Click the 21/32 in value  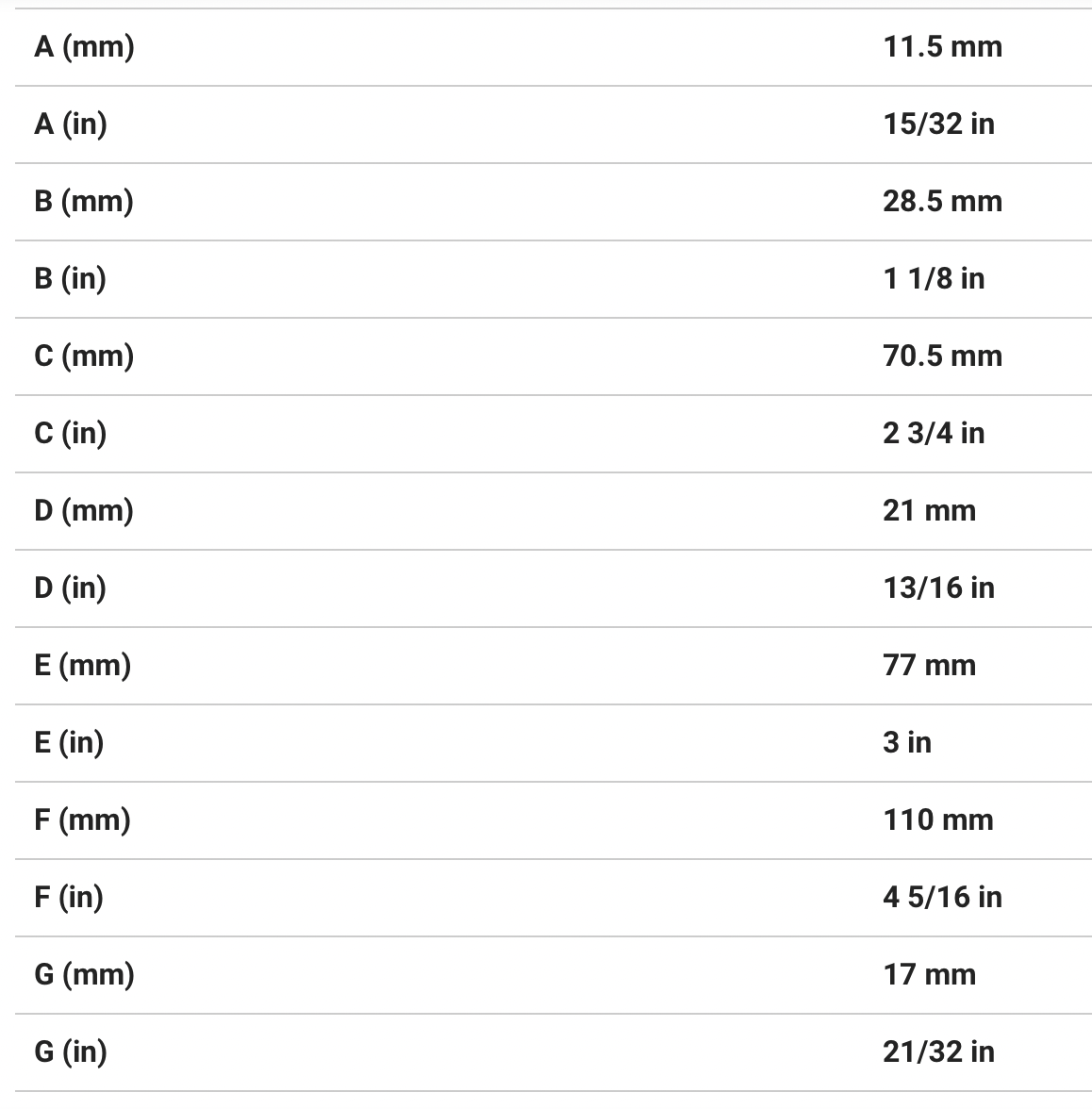[938, 1051]
